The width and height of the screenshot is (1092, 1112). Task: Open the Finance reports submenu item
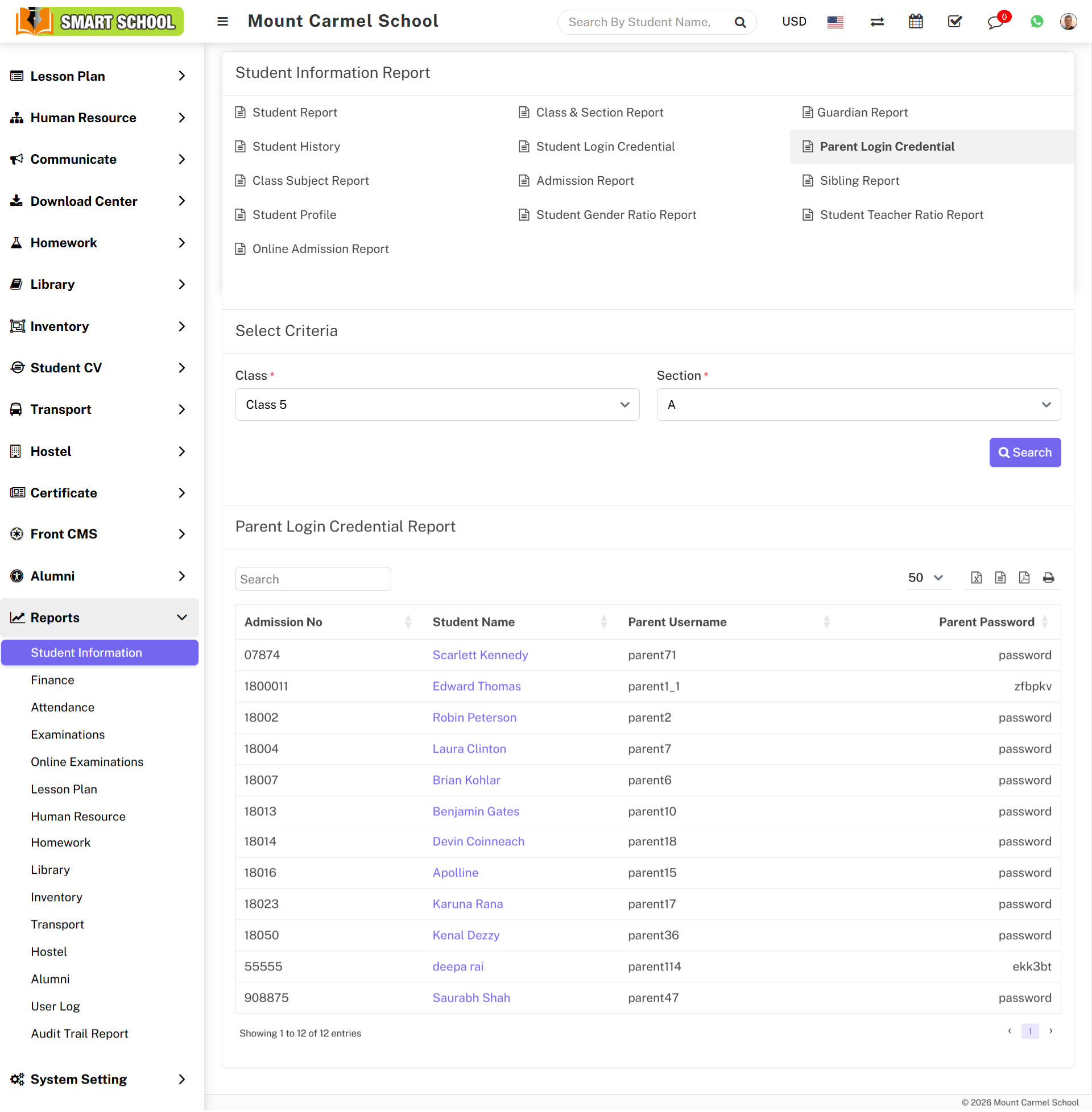click(x=53, y=681)
